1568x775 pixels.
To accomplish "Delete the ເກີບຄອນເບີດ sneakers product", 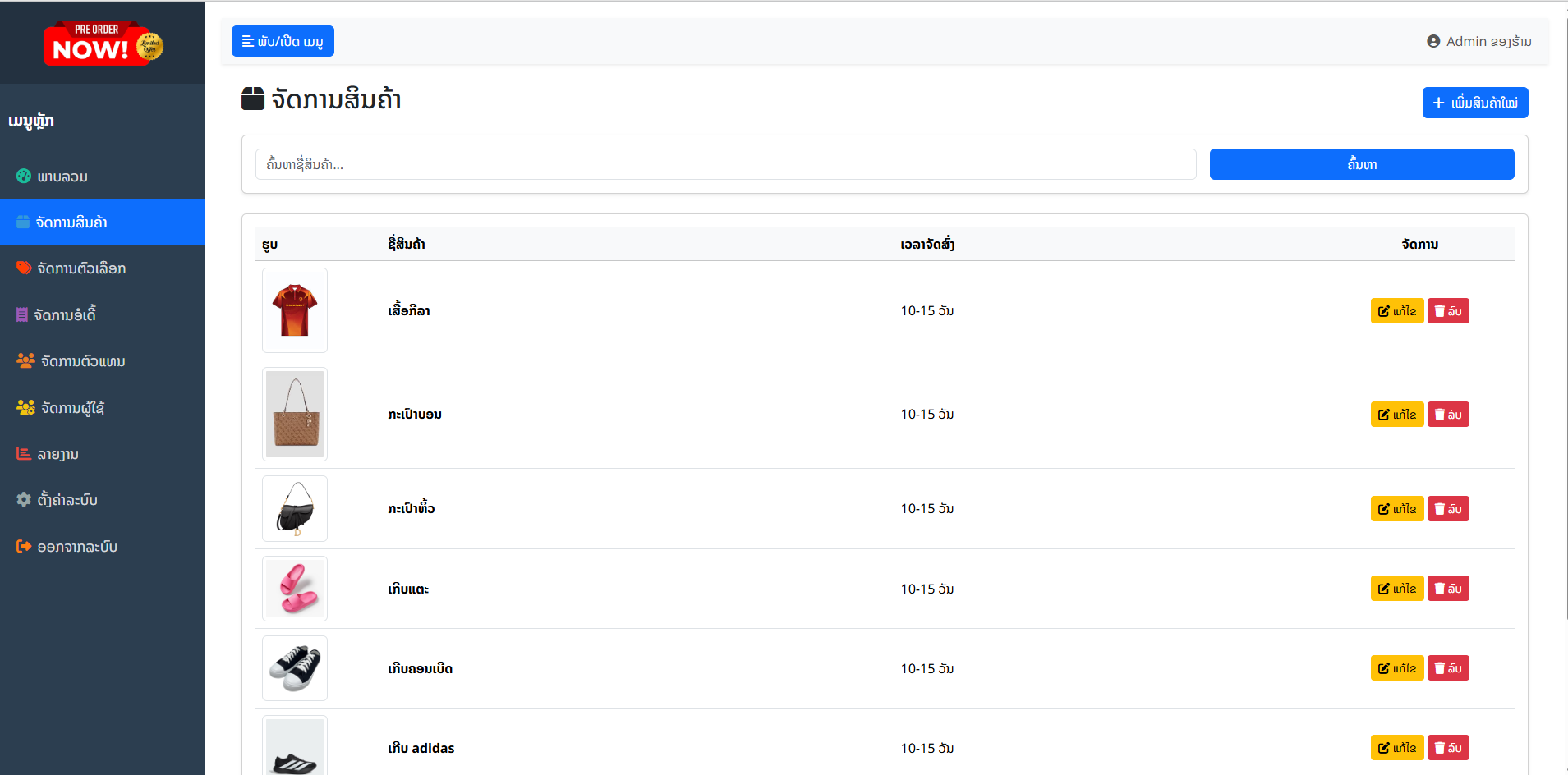I will point(1447,668).
